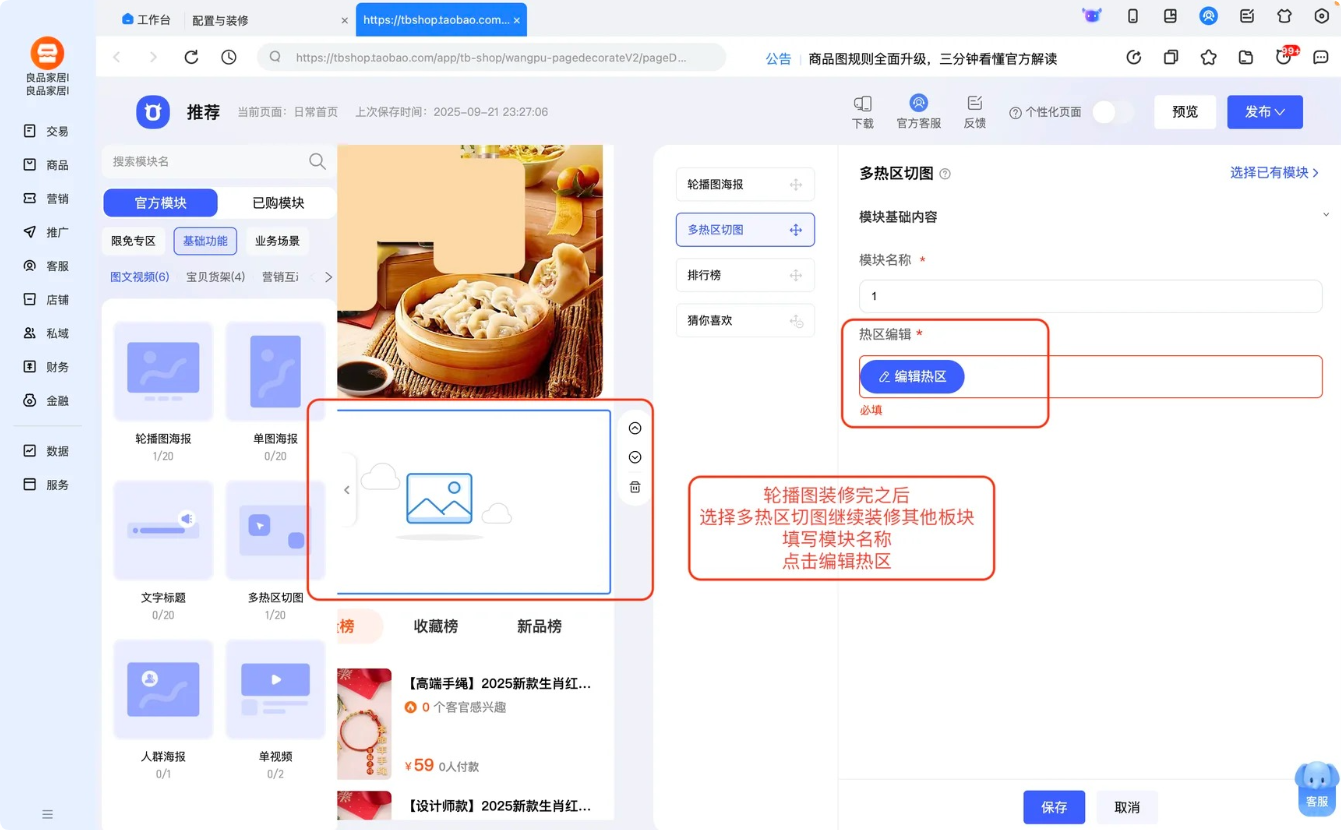Open the notification icon with the 99+ badge
This screenshot has height=830, width=1341.
tap(1286, 56)
